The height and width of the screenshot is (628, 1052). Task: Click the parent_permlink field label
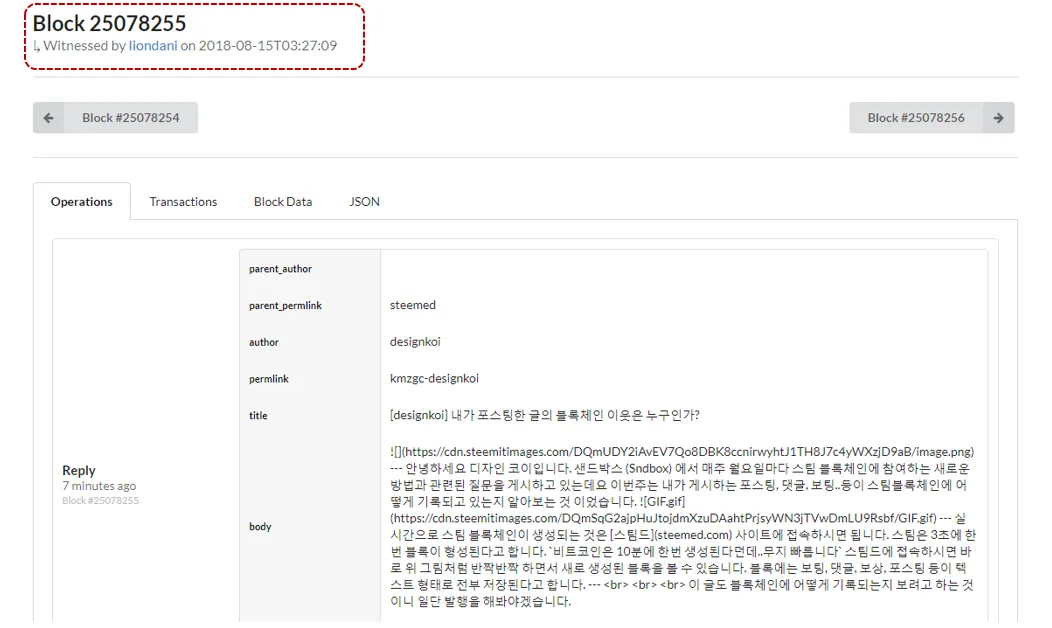285,305
